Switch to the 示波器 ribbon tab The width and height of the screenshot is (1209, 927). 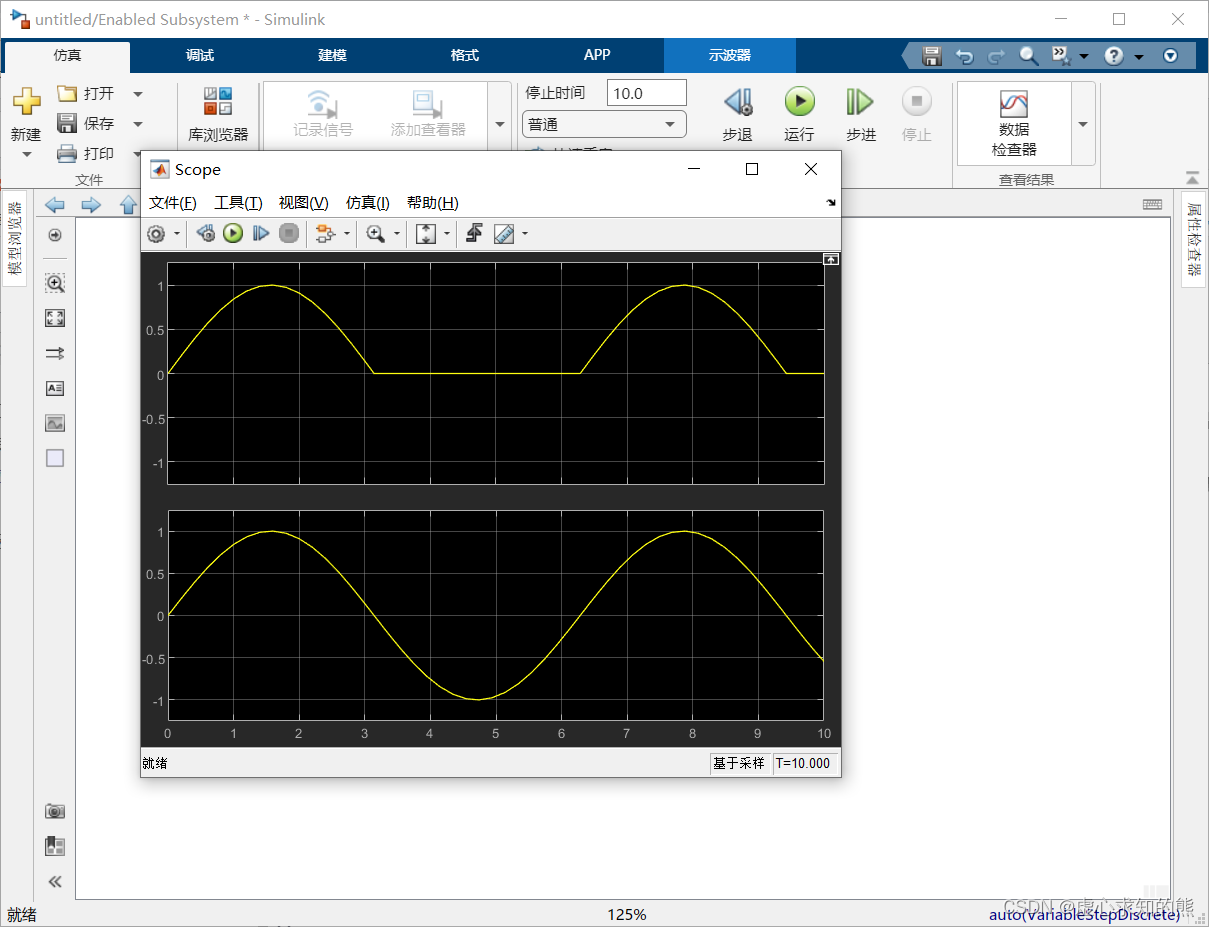click(x=730, y=55)
